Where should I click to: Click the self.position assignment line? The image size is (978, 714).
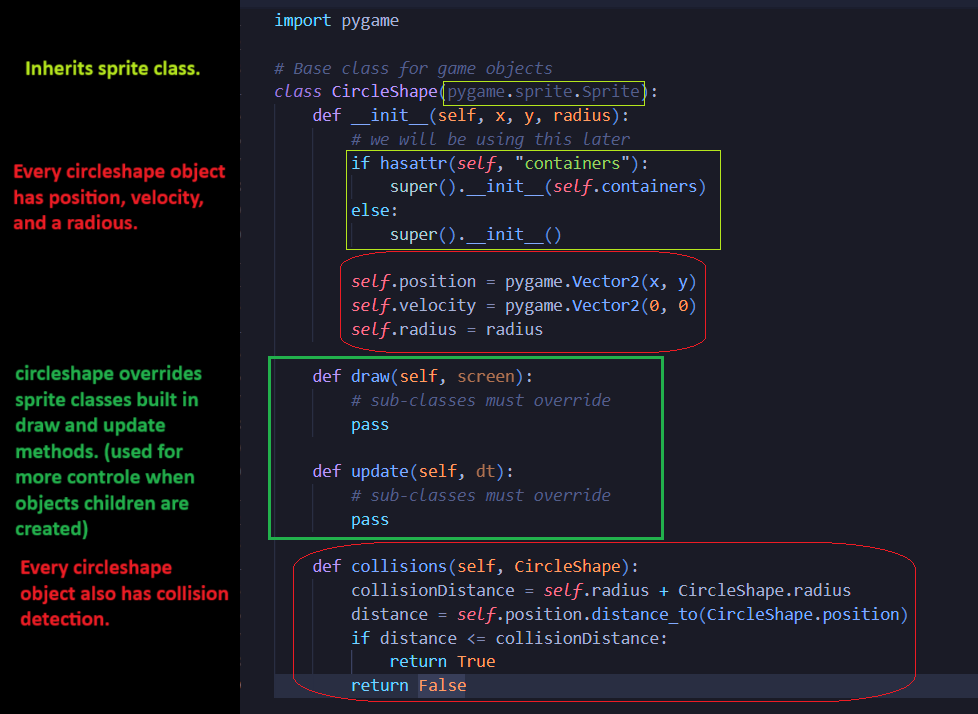(x=524, y=281)
